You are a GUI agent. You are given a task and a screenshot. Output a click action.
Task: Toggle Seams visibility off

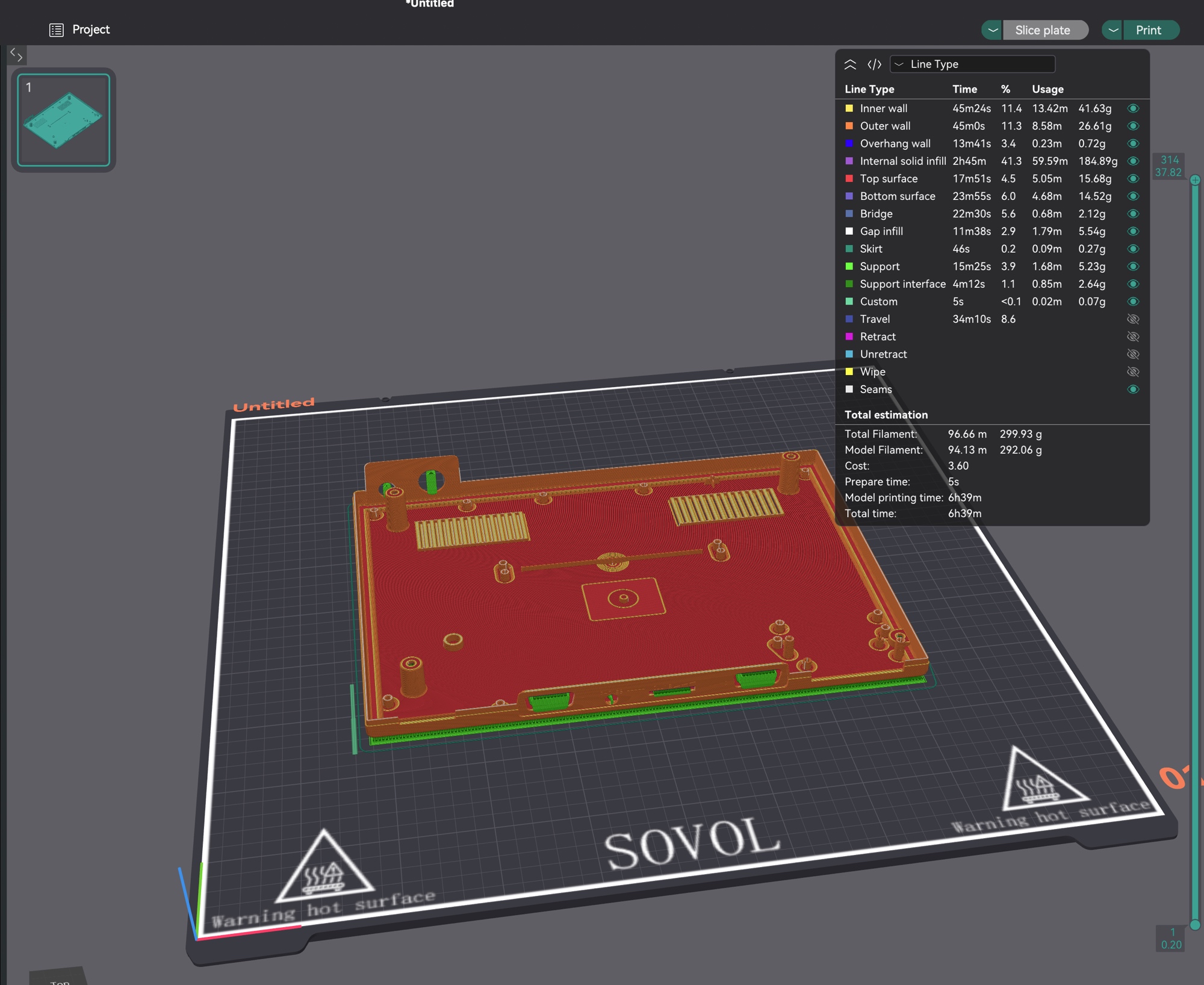point(1132,389)
